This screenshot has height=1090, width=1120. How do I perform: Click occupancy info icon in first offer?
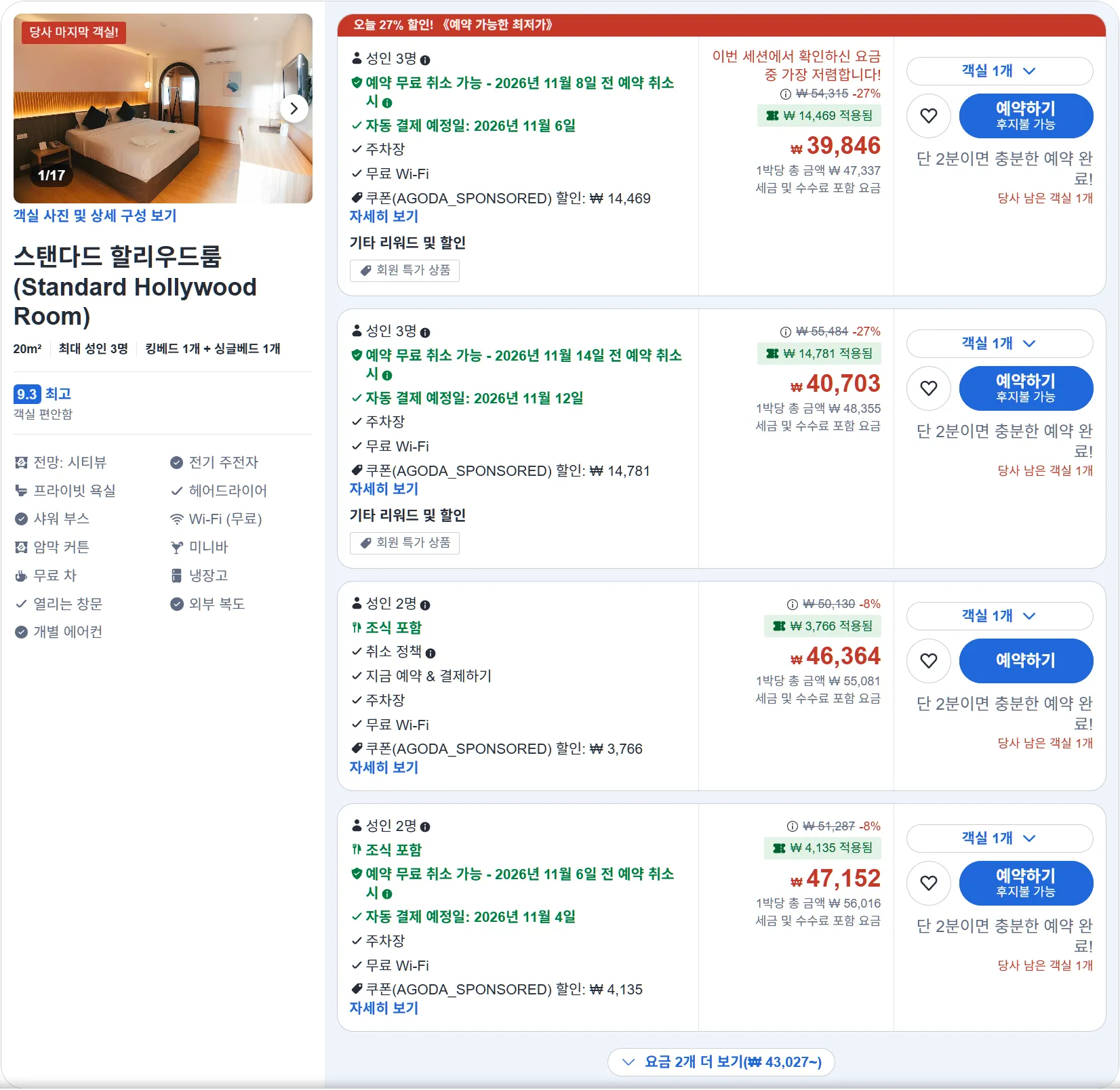pos(425,60)
